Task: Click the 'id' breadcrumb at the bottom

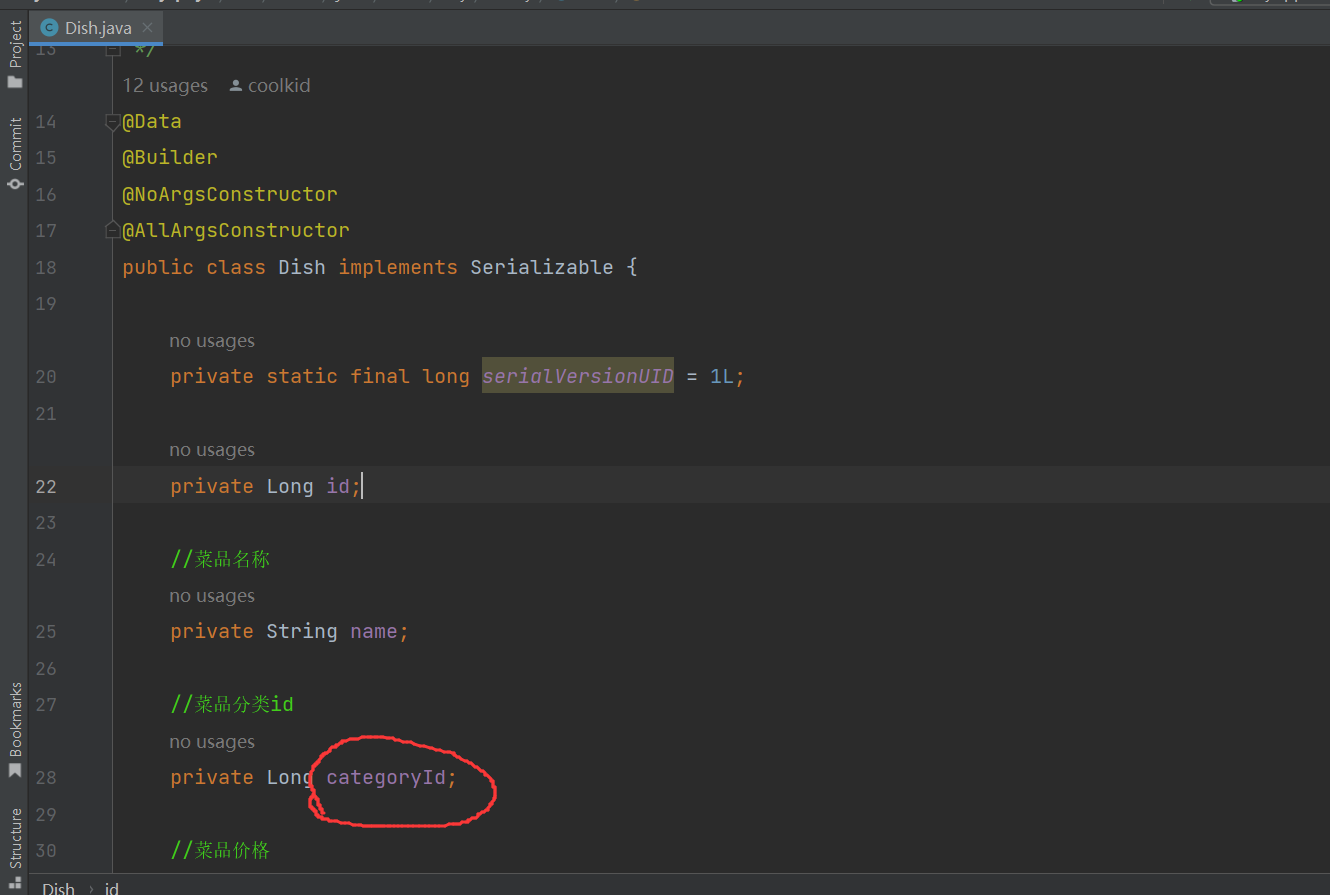Action: coord(111,886)
